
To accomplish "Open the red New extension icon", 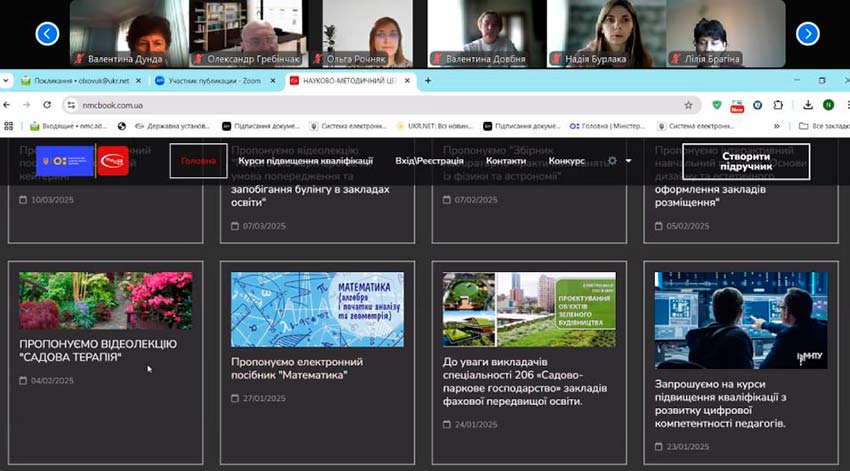I will (737, 106).
